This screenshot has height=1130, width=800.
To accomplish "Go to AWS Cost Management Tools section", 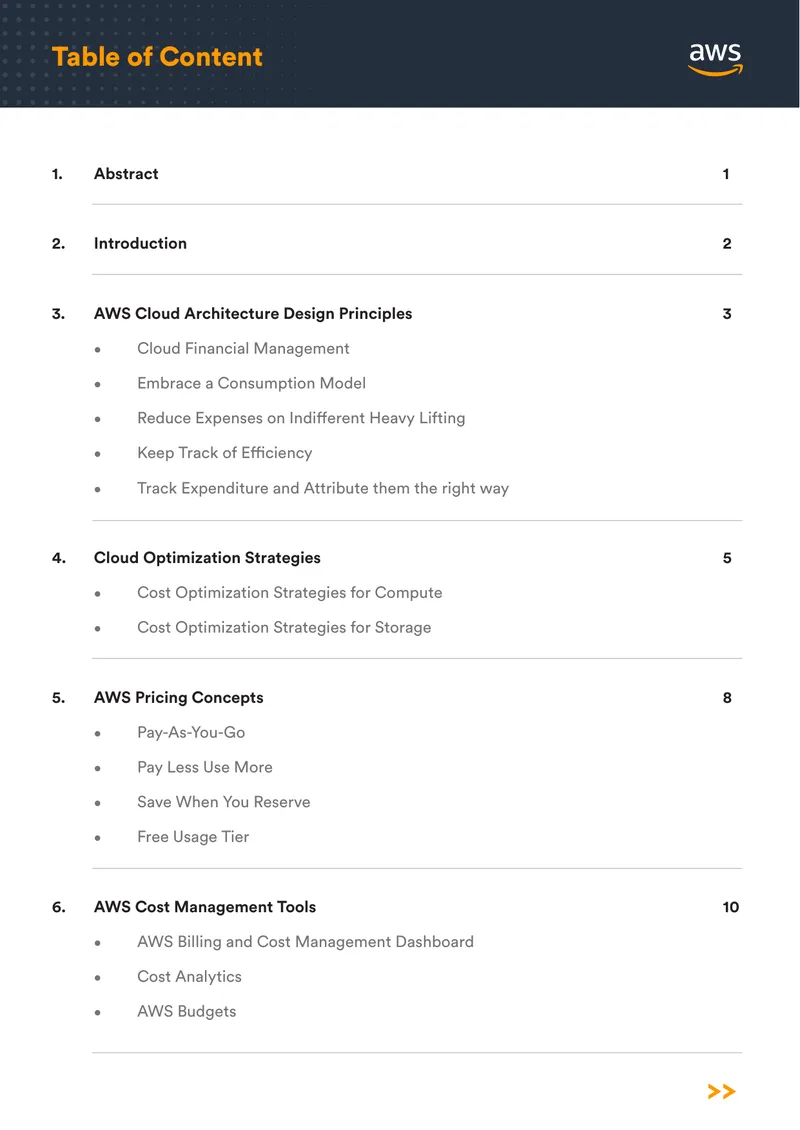I will pyautogui.click(x=205, y=907).
